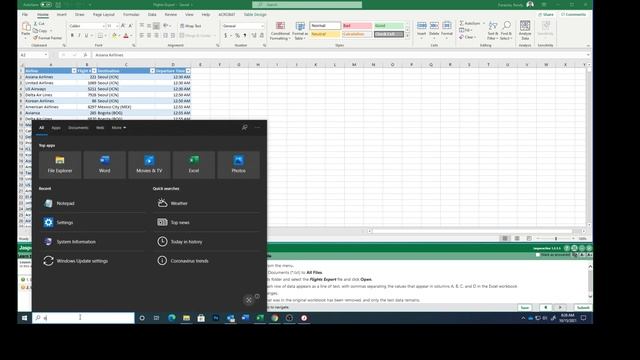Open File Explorer from Top apps
The width and height of the screenshot is (640, 360).
click(60, 164)
